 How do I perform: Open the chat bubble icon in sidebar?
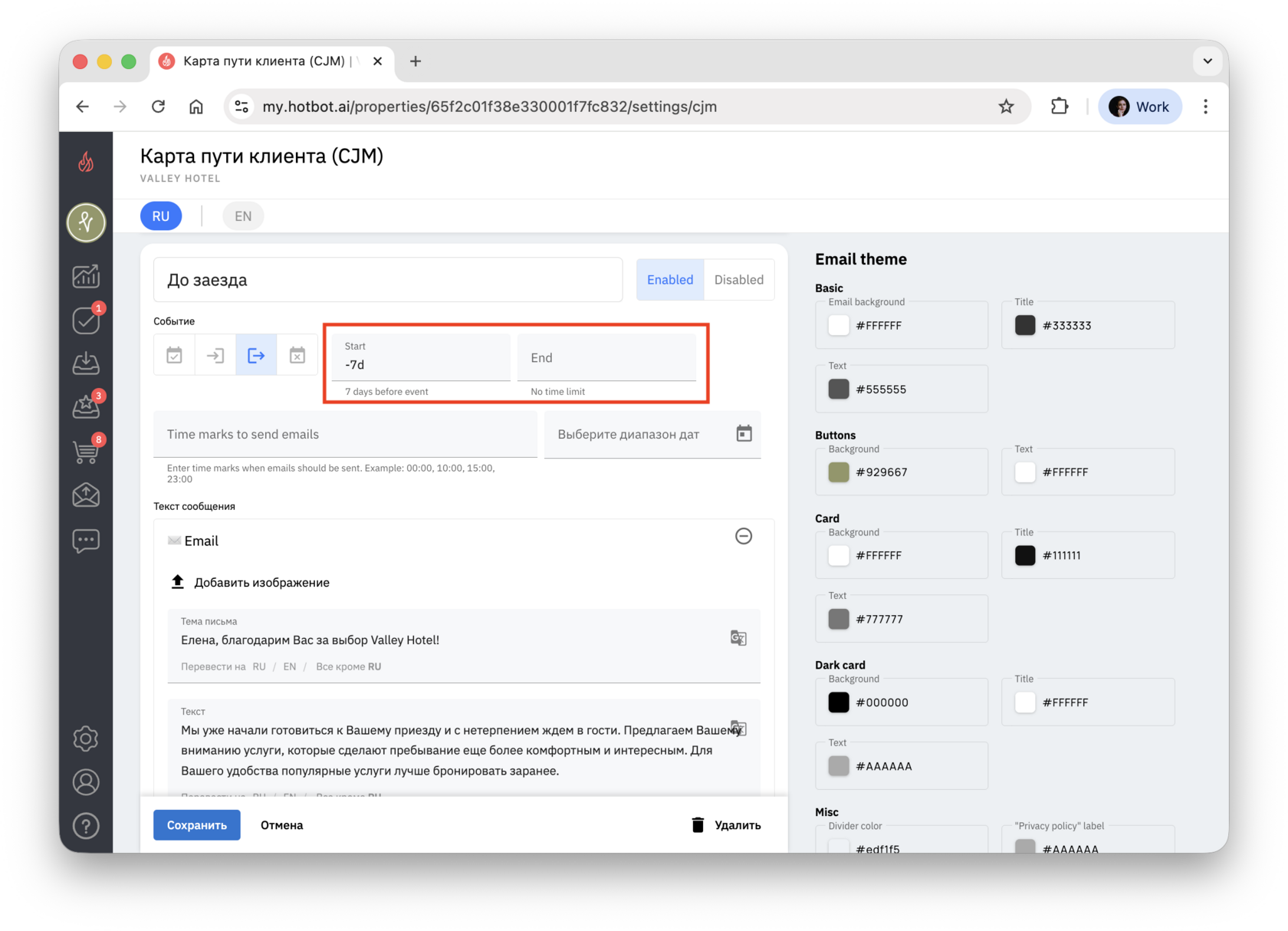coord(86,541)
